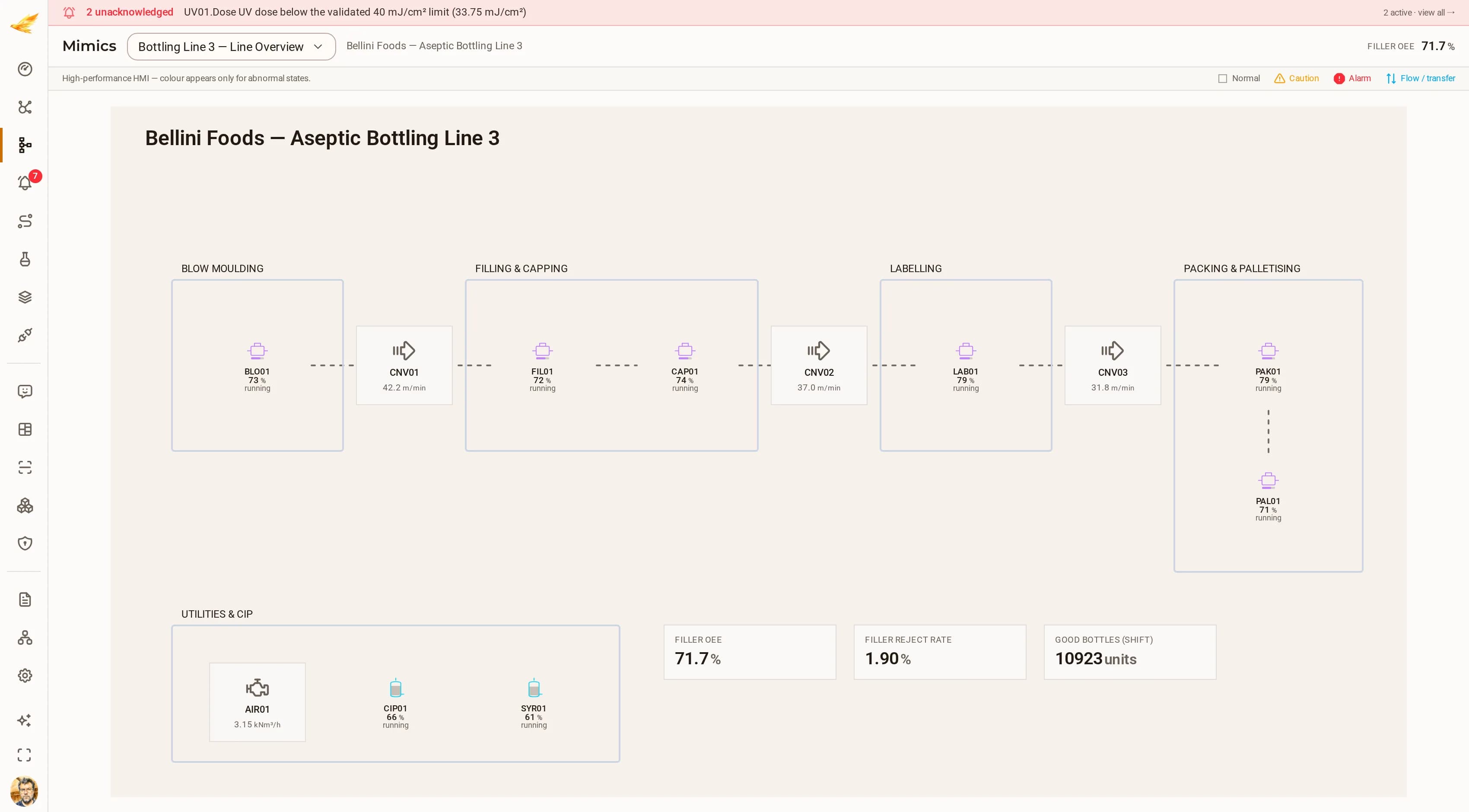Click the phoenix app logo

(24, 23)
